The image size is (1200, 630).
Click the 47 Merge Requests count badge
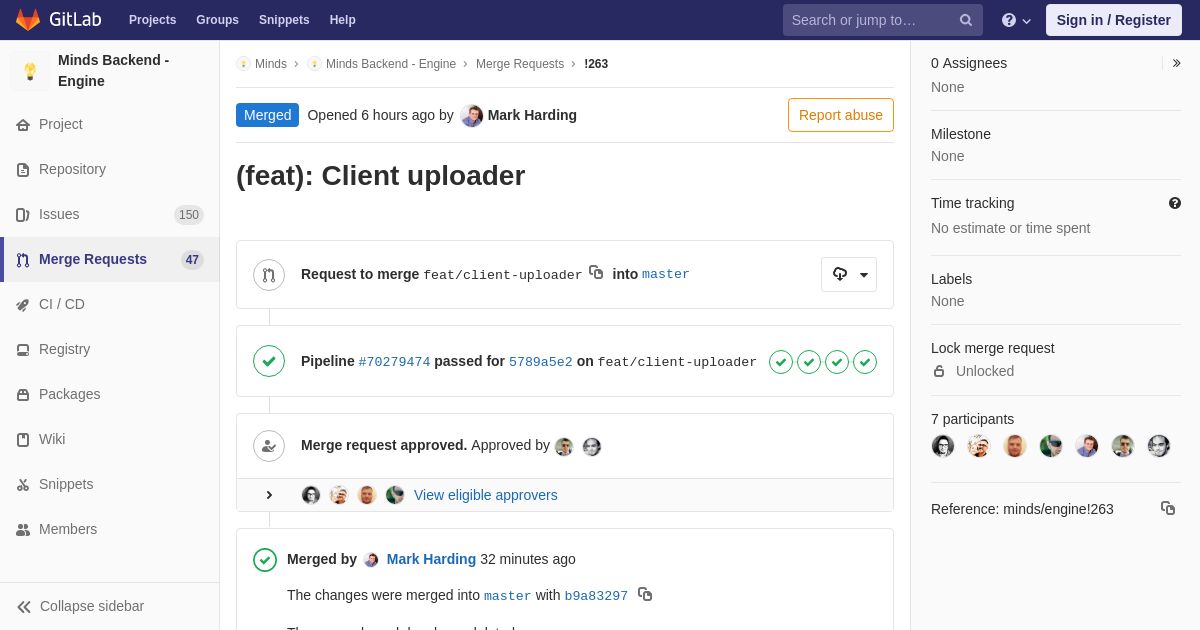tap(192, 260)
